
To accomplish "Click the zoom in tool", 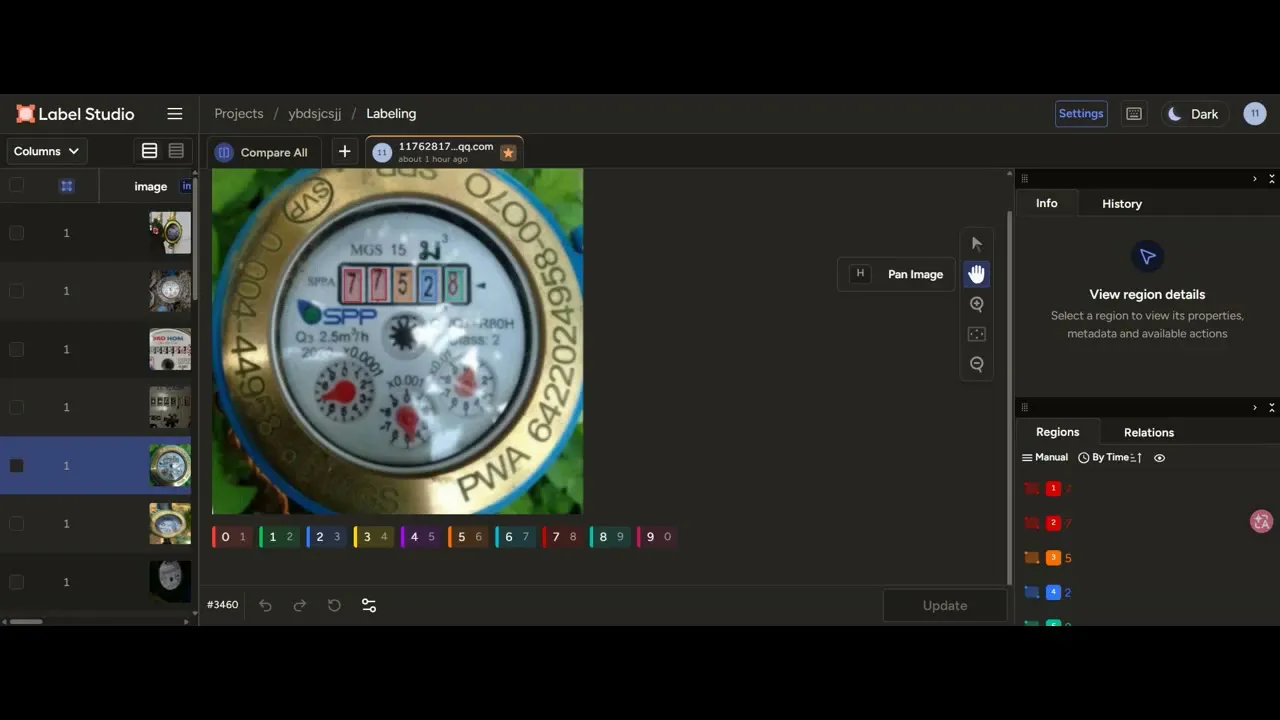I will pyautogui.click(x=977, y=304).
